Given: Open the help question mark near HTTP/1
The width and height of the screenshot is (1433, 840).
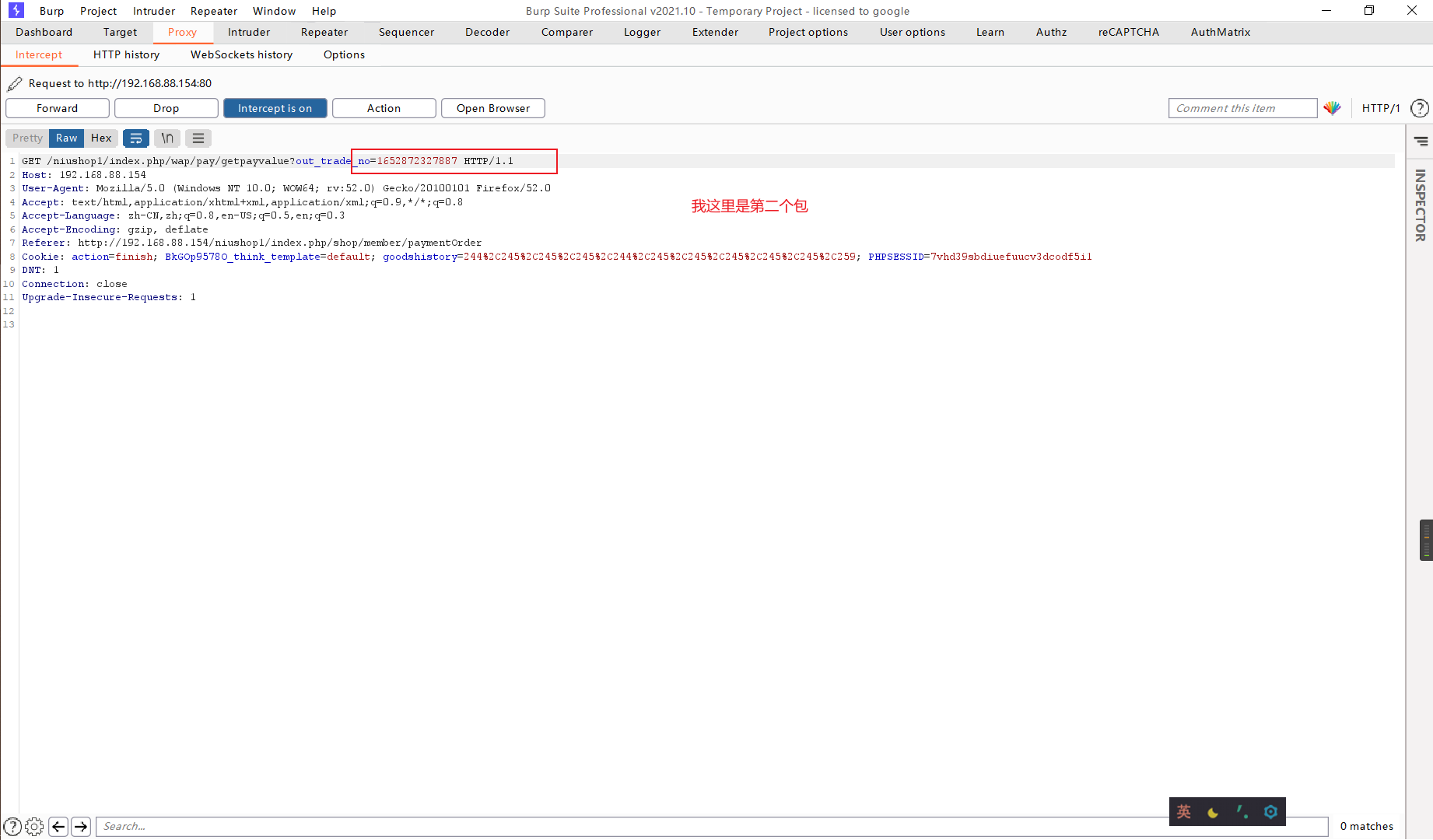Looking at the screenshot, I should pos(1420,108).
